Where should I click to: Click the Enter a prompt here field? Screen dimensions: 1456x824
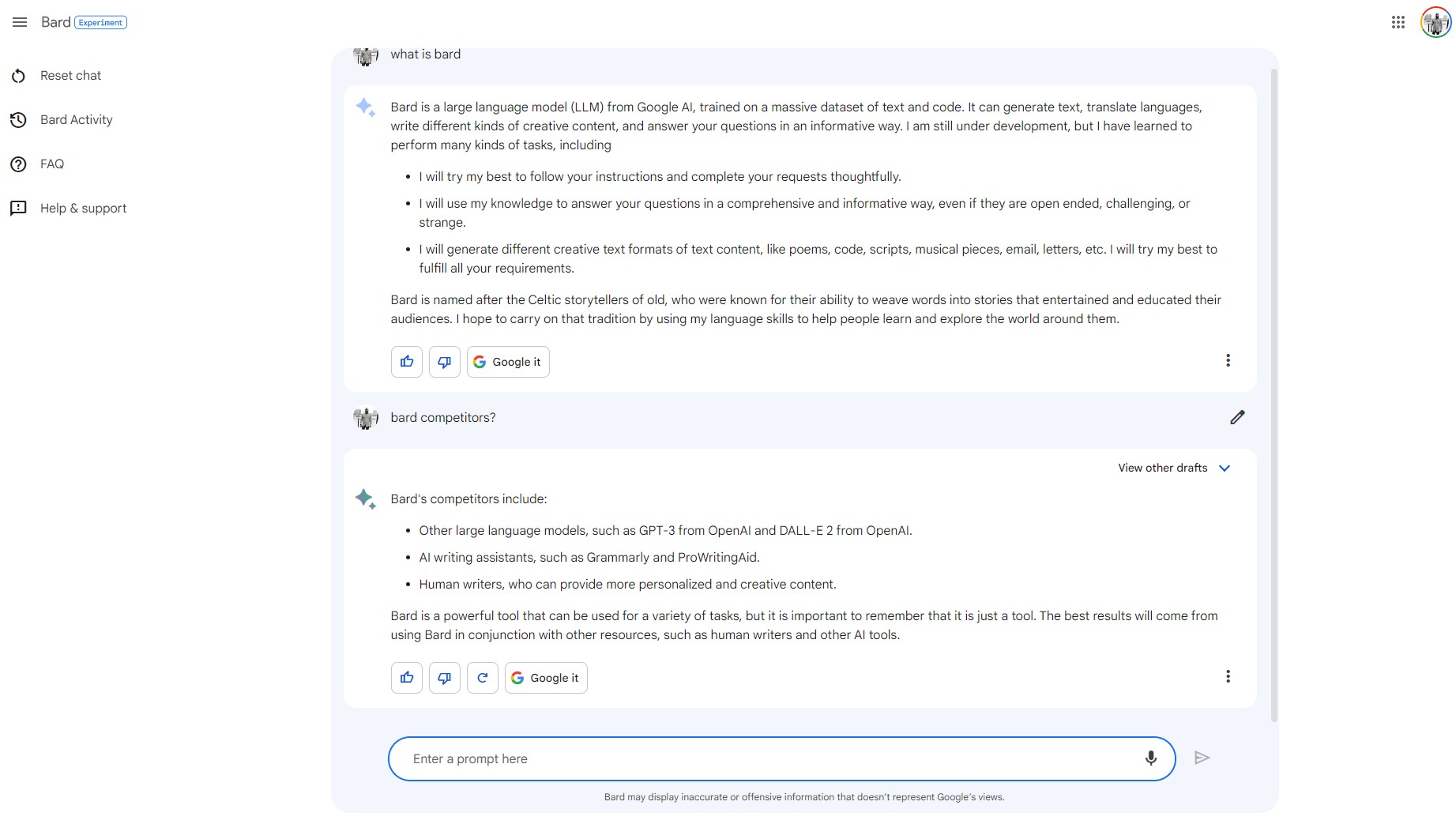click(x=766, y=758)
